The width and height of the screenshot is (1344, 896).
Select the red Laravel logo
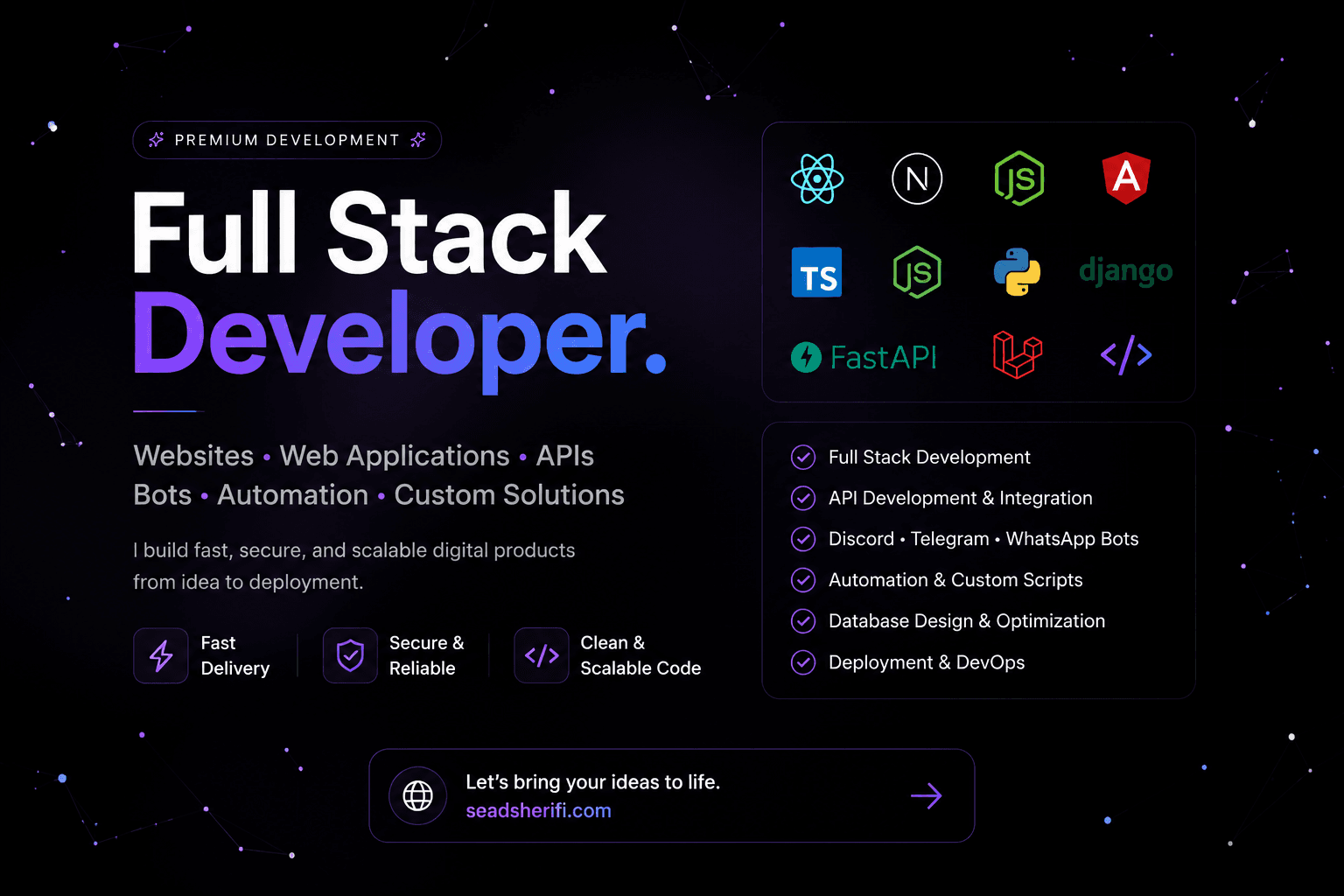[1018, 354]
